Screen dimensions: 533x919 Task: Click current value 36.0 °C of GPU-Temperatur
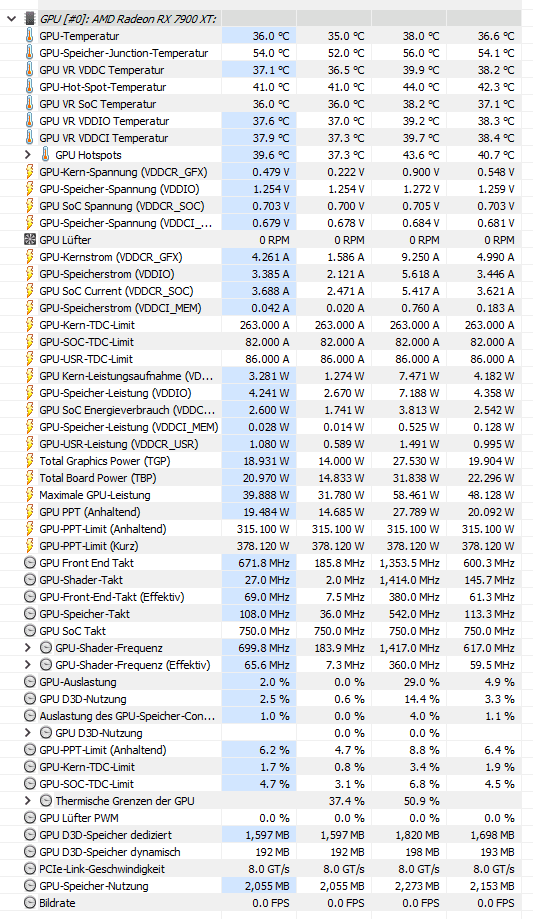[271, 36]
